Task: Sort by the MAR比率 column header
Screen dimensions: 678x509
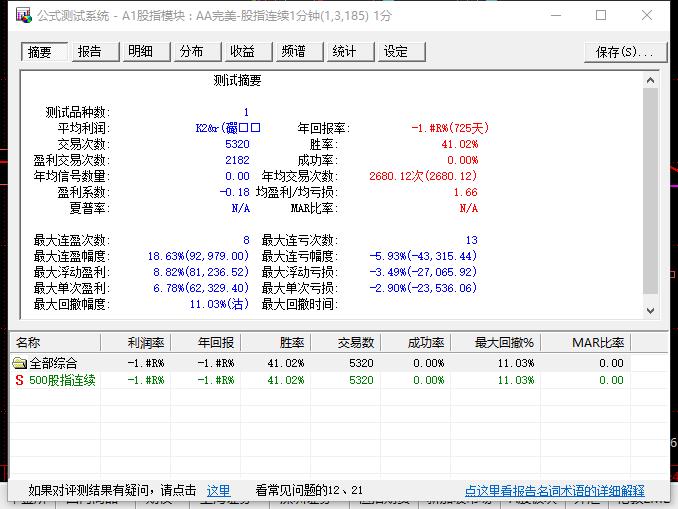Action: 586,343
